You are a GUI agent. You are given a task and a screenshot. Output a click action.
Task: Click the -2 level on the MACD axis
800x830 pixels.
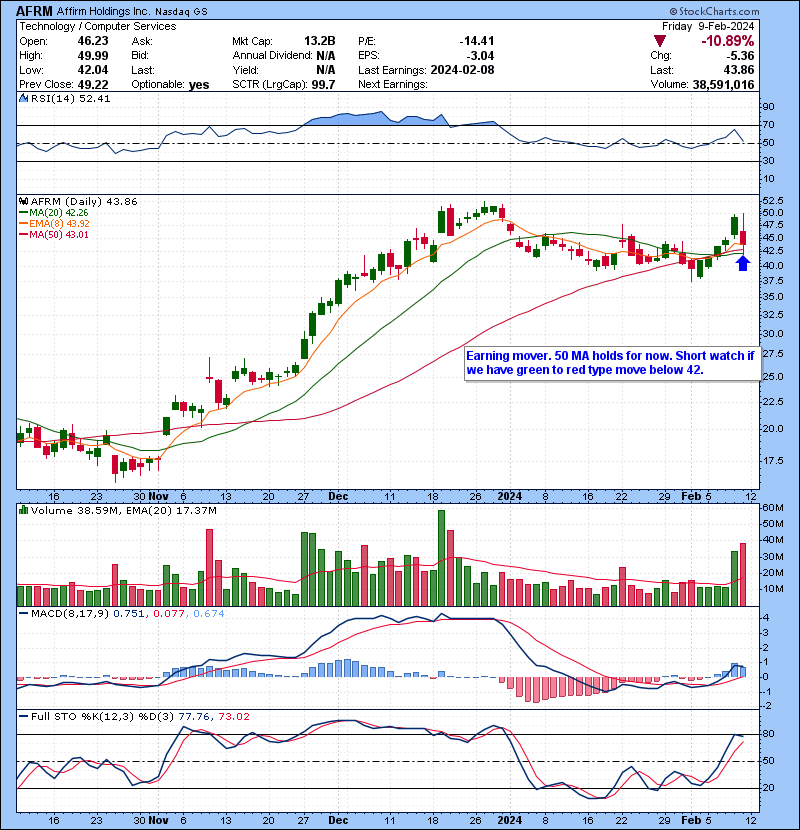[x=766, y=706]
